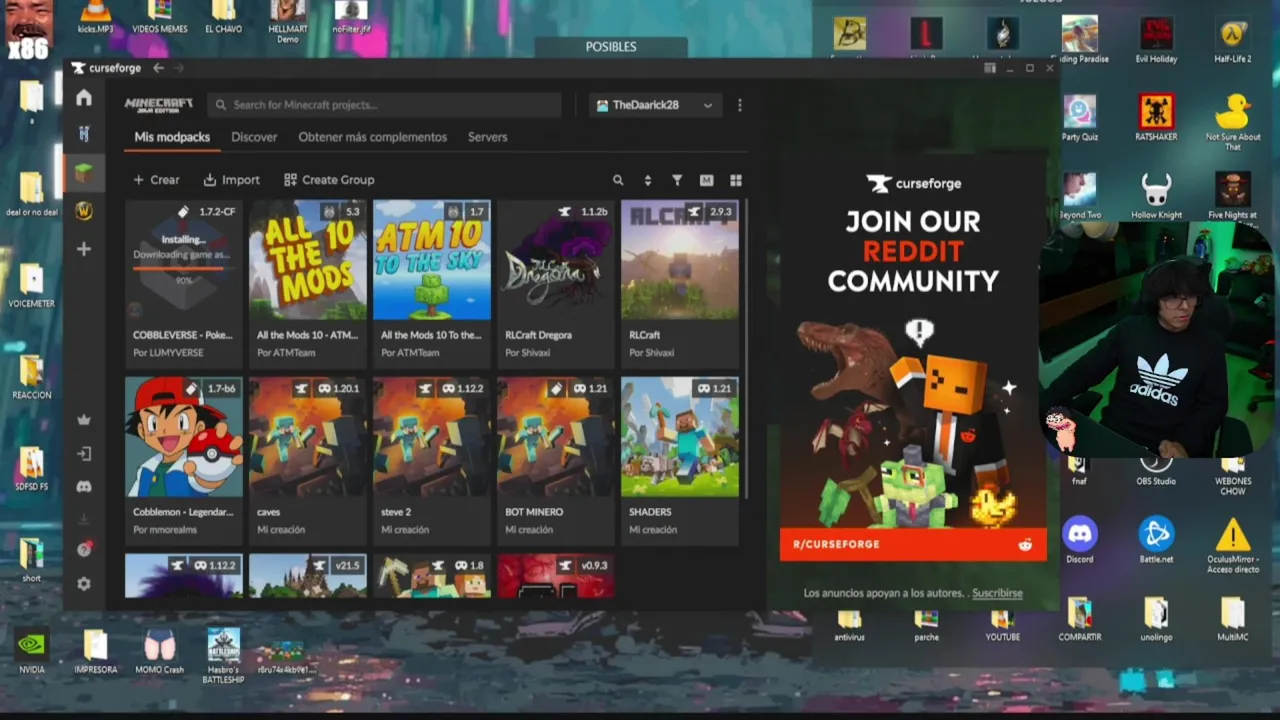Expand the TheDaarick28 account dropdown
1280x720 pixels.
click(x=655, y=105)
